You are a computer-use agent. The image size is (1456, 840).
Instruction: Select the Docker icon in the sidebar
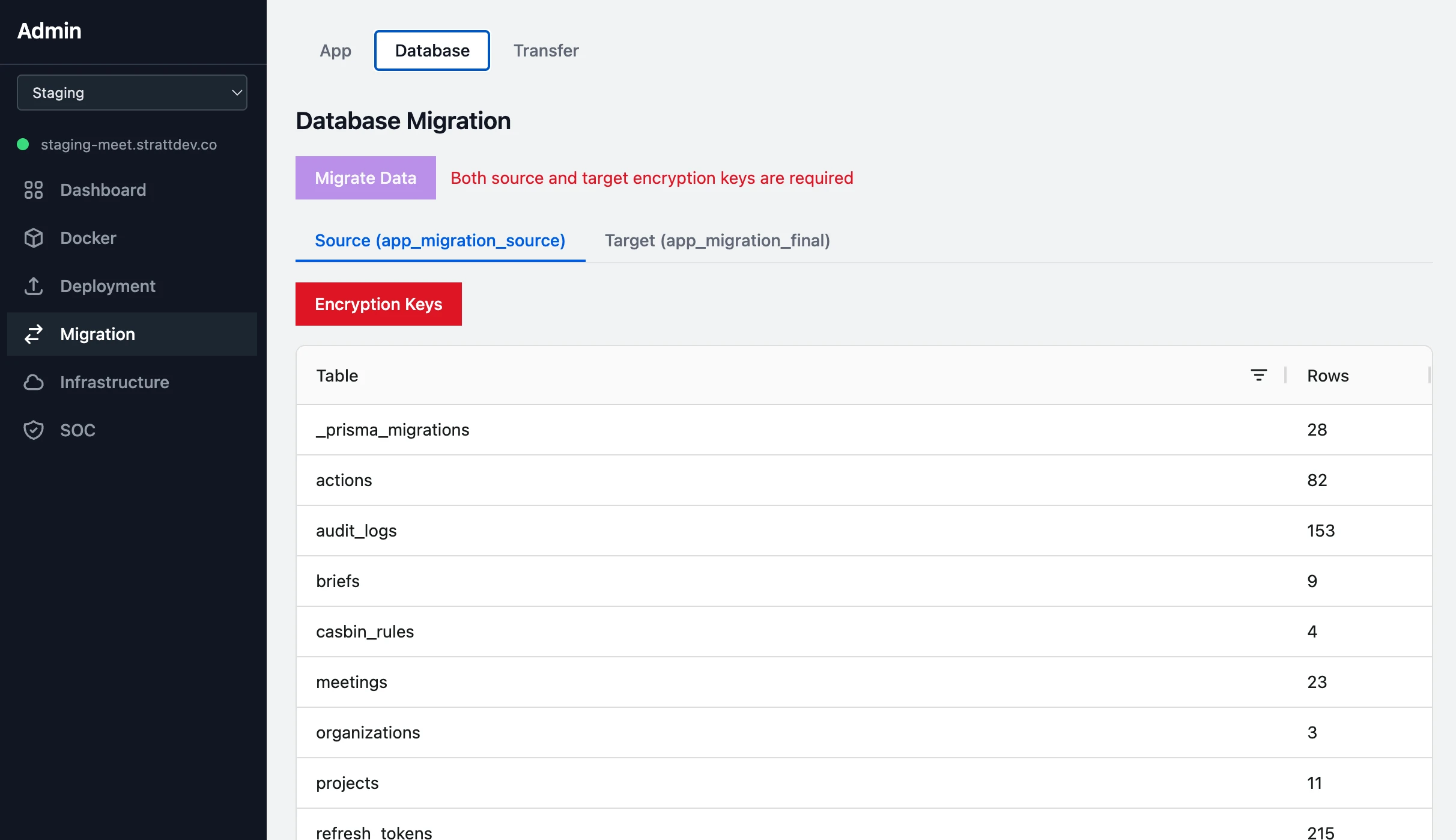pos(34,238)
